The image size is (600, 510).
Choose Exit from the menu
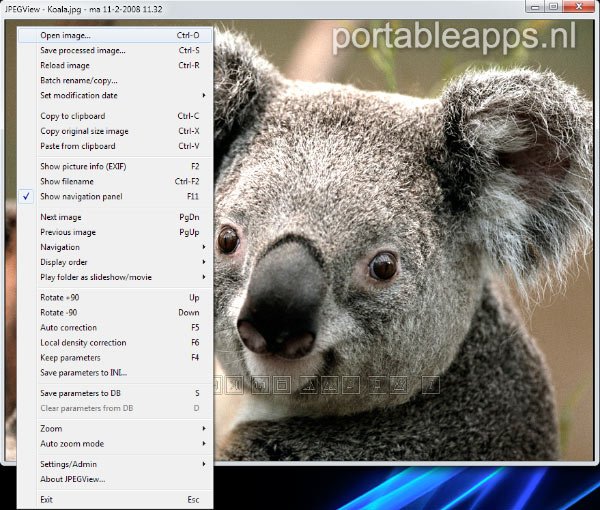115,499
